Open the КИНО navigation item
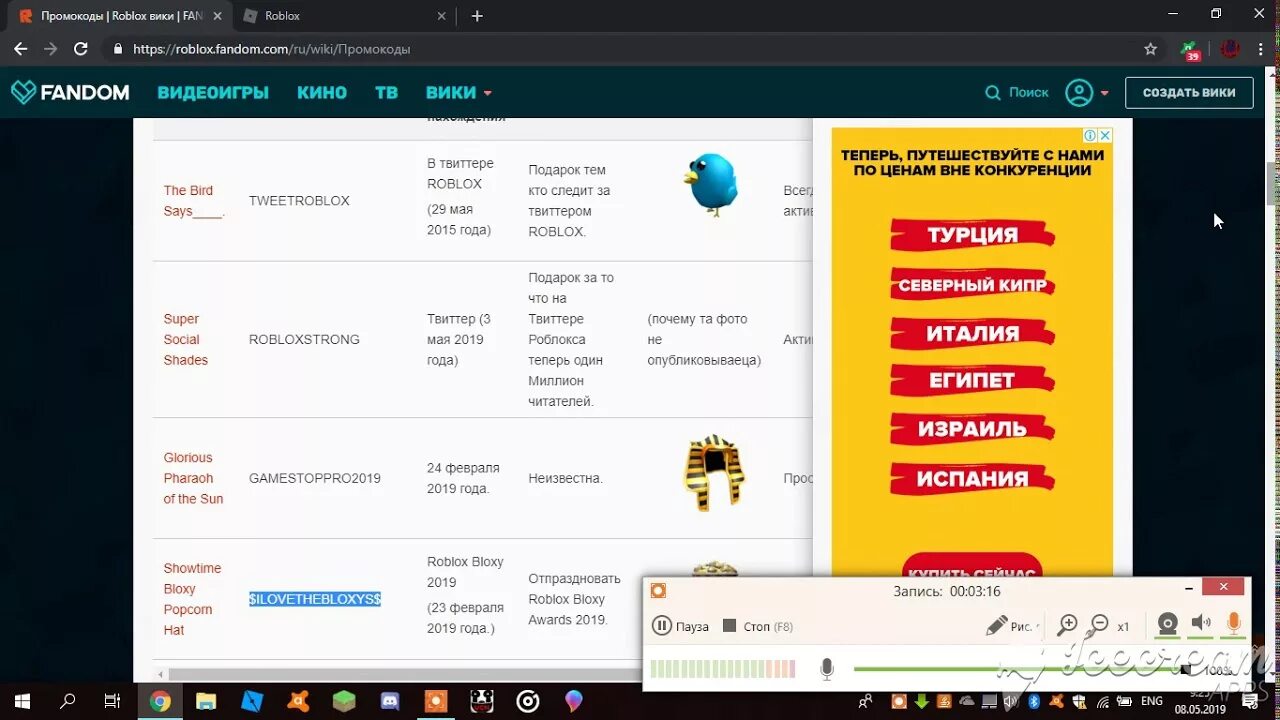Image resolution: width=1280 pixels, height=720 pixels. pyautogui.click(x=322, y=92)
